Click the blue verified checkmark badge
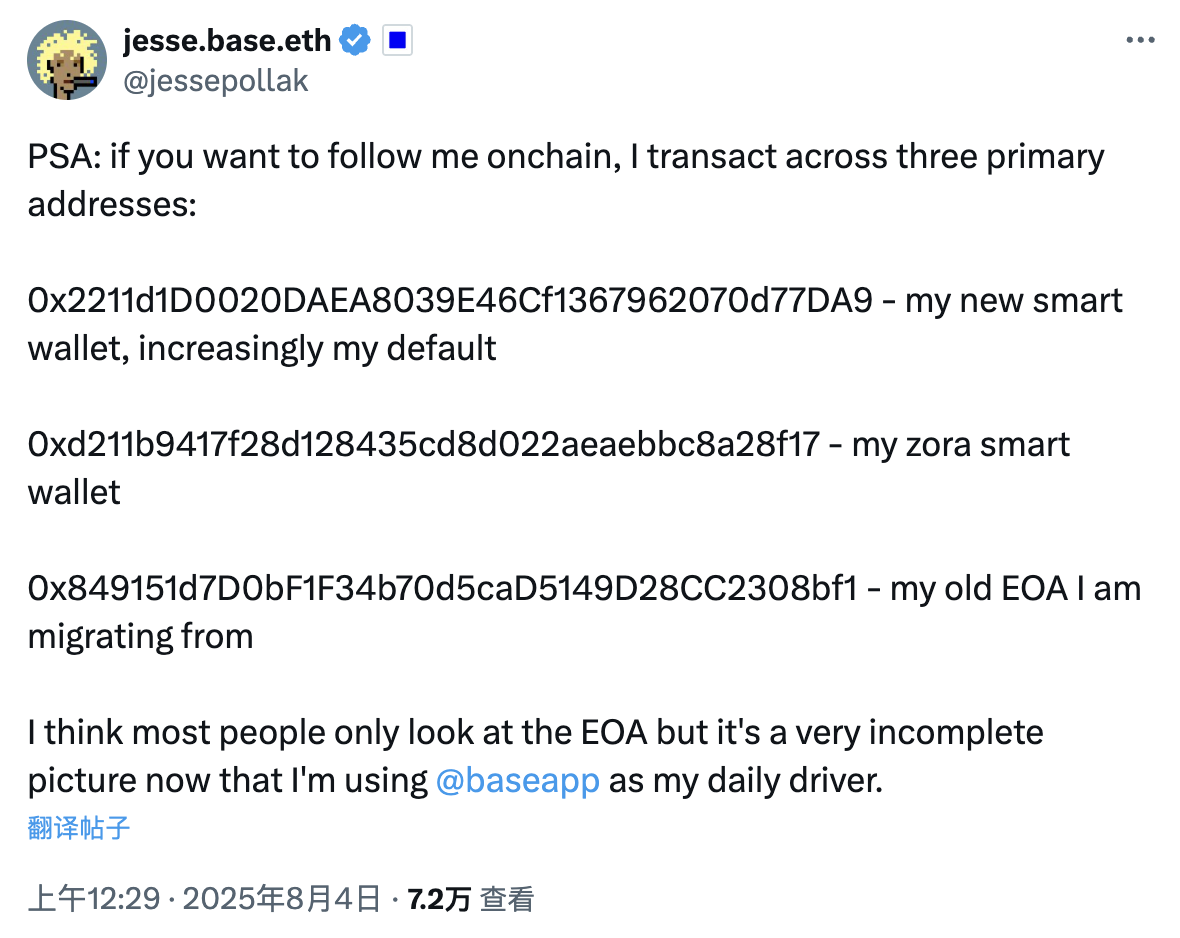This screenshot has width=1180, height=938. [354, 40]
